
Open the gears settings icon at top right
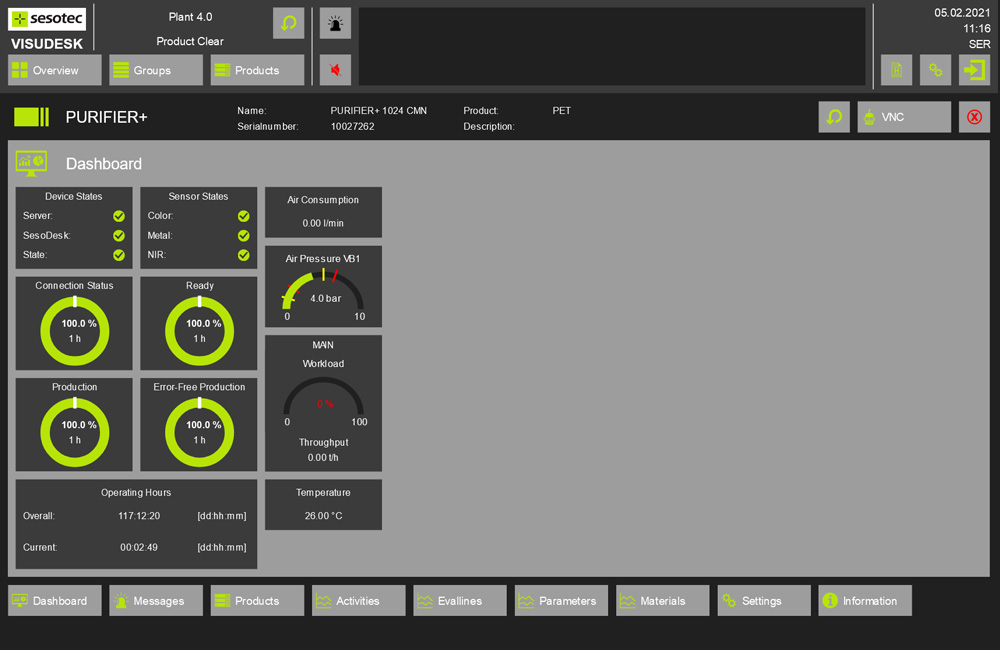click(x=936, y=70)
